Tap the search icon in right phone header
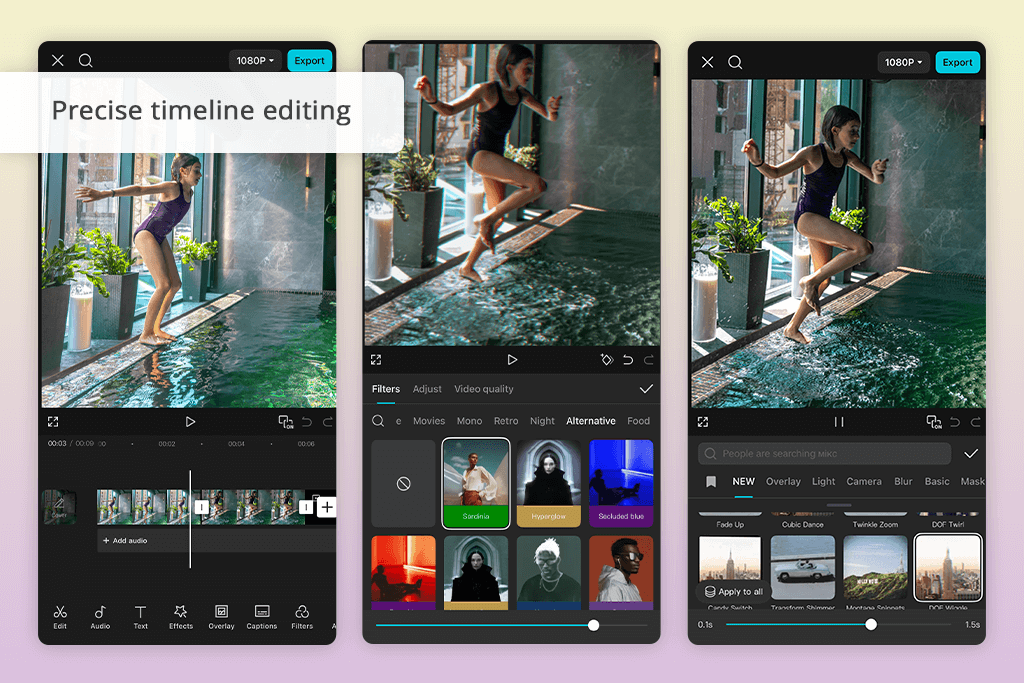 [735, 62]
